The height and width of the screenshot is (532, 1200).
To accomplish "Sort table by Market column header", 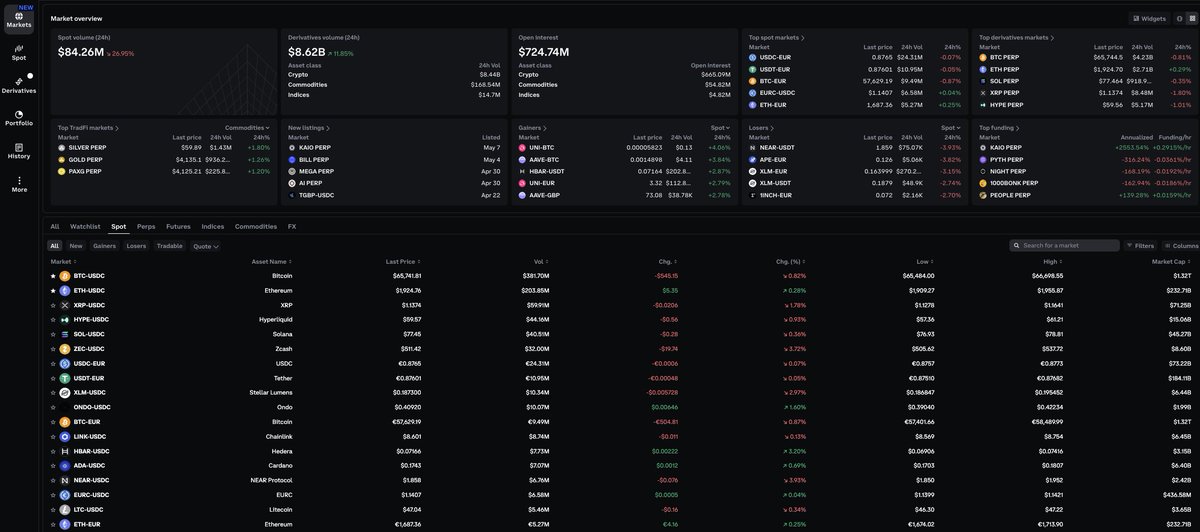I will (x=62, y=261).
